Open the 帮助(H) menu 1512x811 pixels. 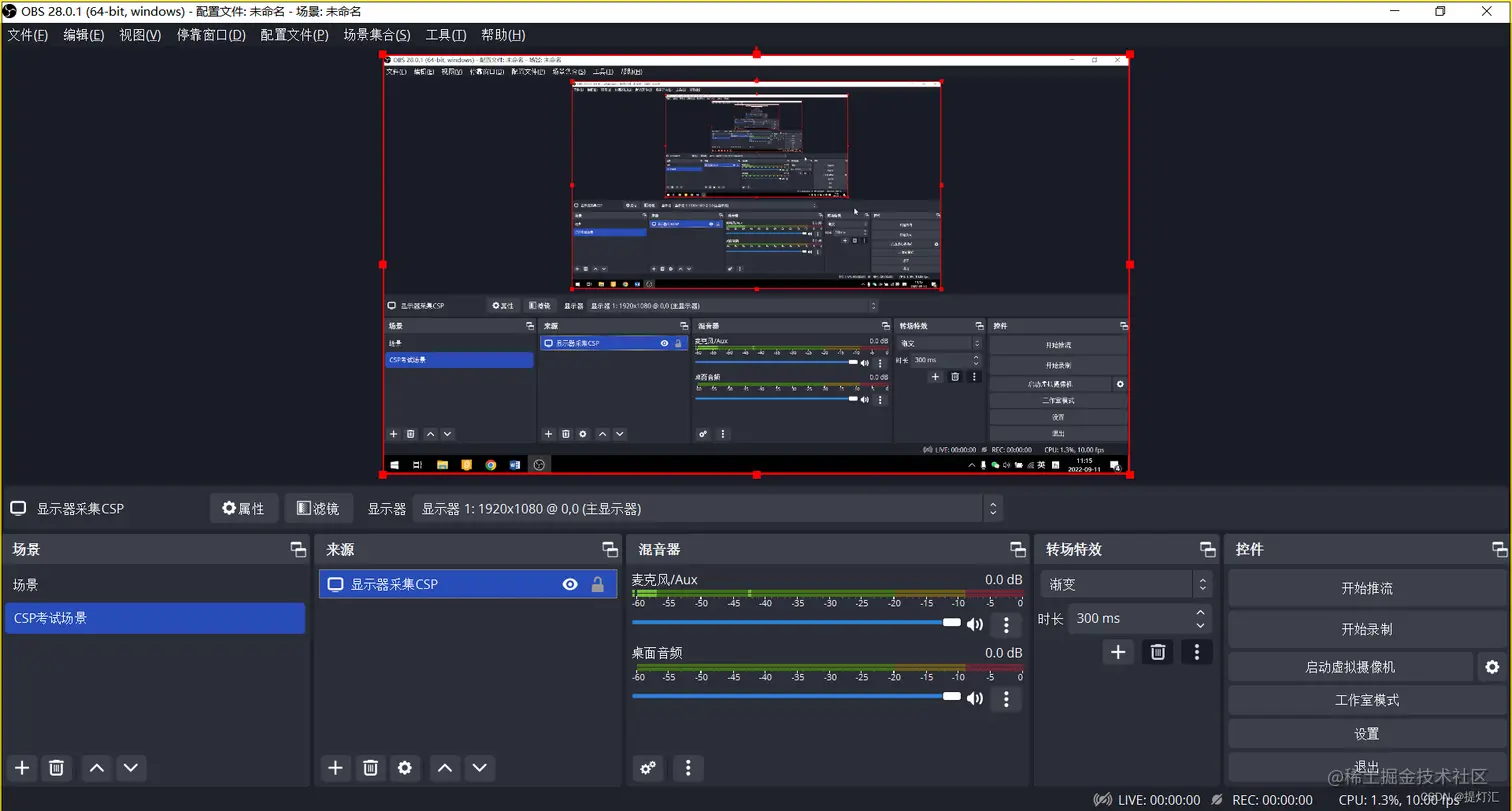[x=503, y=35]
